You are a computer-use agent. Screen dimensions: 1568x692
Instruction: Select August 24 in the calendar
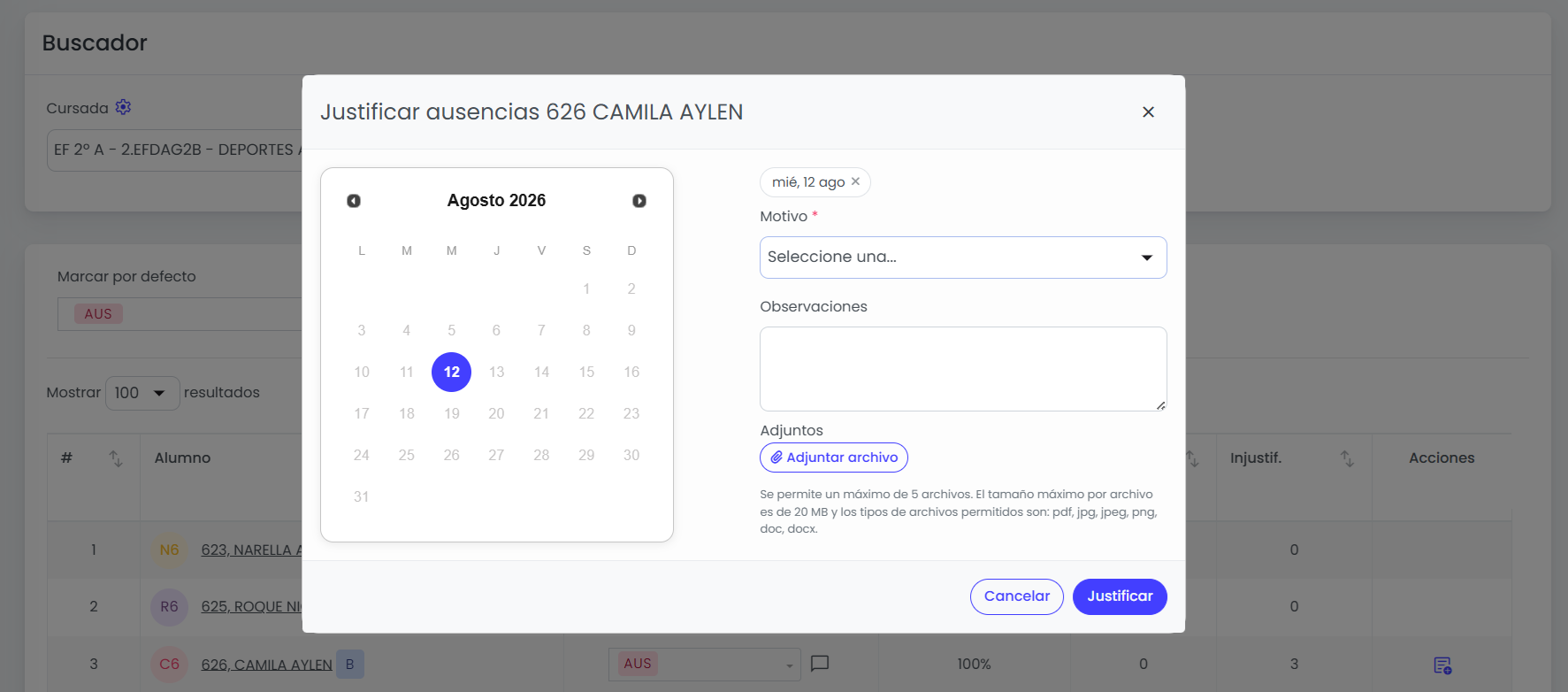pyautogui.click(x=362, y=455)
